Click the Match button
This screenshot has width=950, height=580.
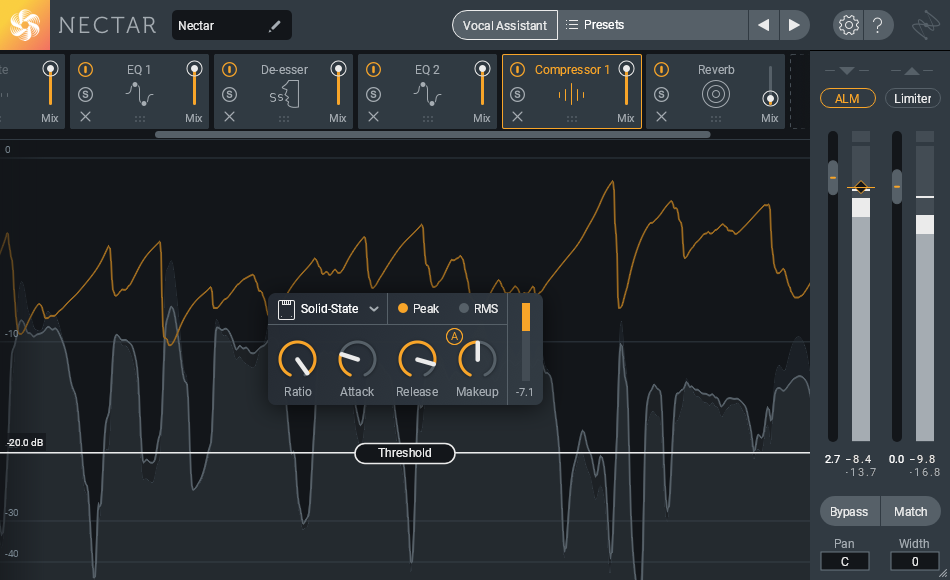pos(911,512)
